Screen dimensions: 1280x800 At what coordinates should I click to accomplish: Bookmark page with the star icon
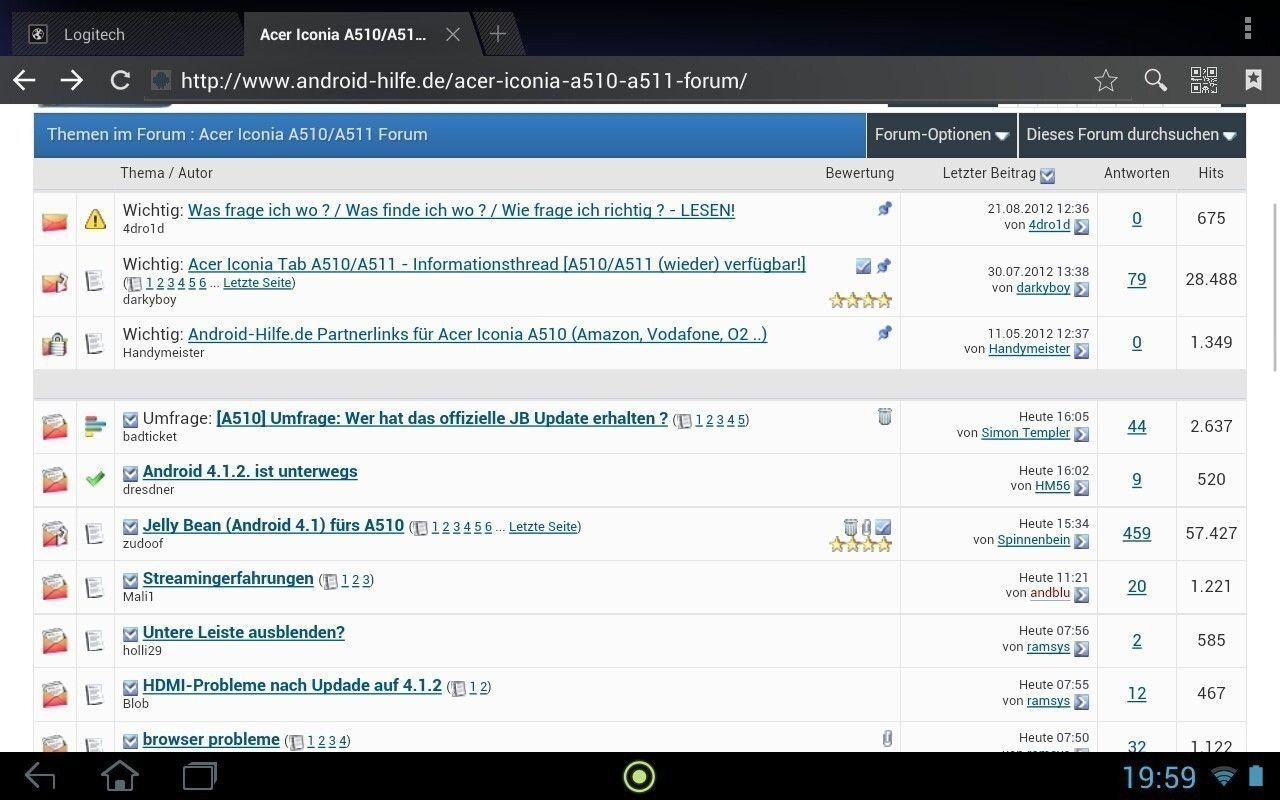1105,81
